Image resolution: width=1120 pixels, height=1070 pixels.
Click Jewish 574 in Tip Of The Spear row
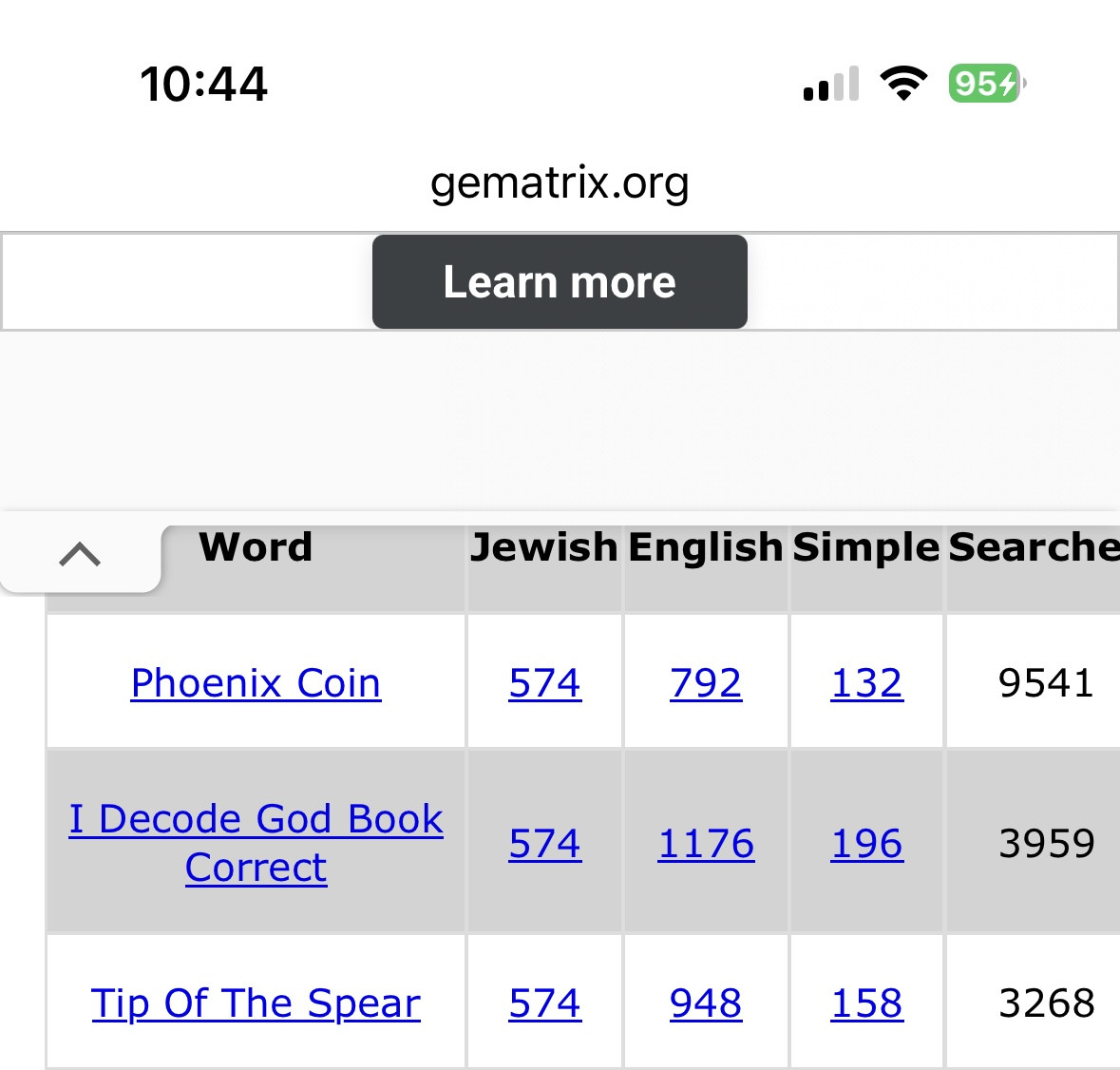544,1003
